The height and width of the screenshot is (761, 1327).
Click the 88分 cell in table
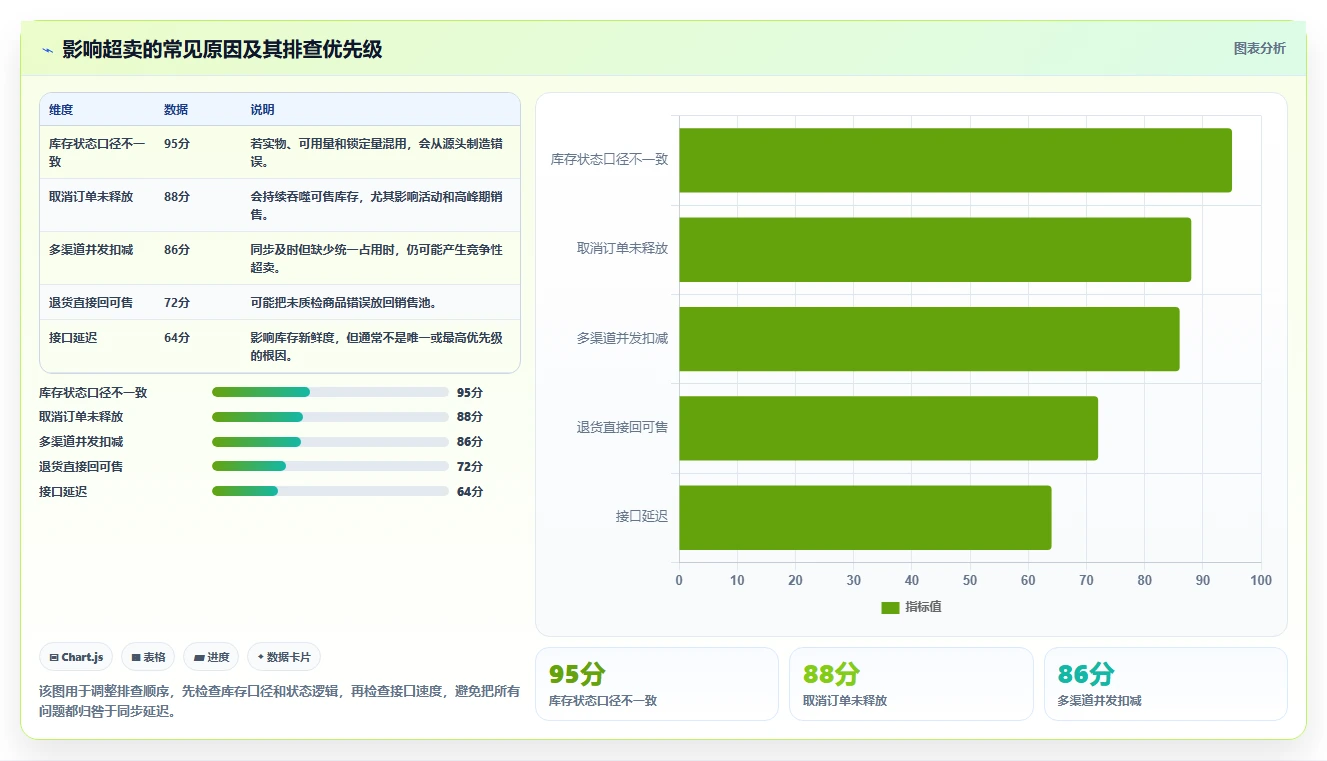click(x=177, y=197)
